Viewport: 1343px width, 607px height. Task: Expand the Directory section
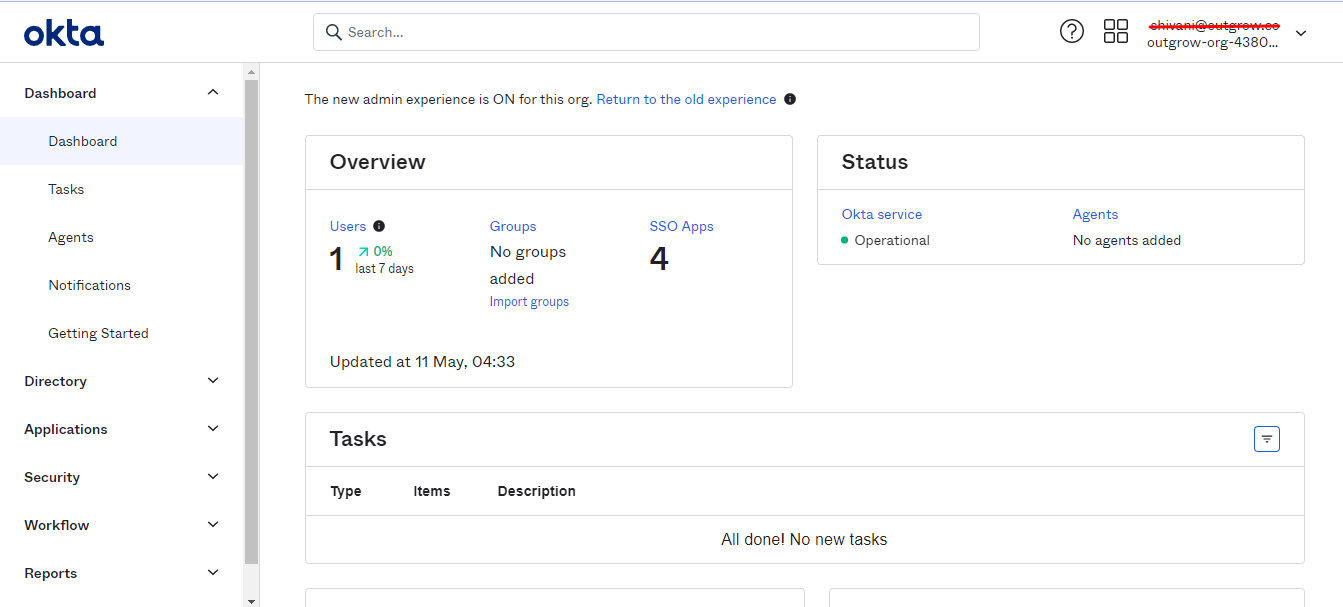point(122,381)
